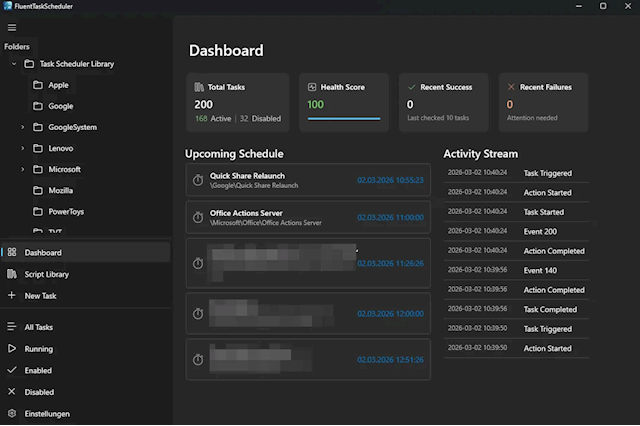Click the Running play icon
640x426 pixels.
tap(12, 349)
